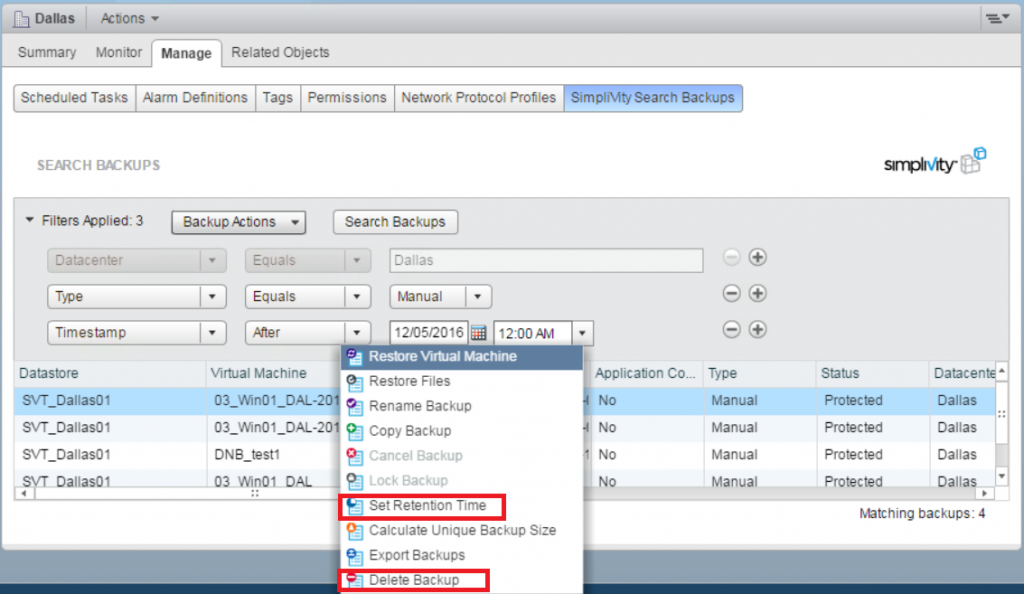Screen dimensions: 1024x594
Task: Click the Export Backups icon in menu
Action: pyautogui.click(x=354, y=555)
